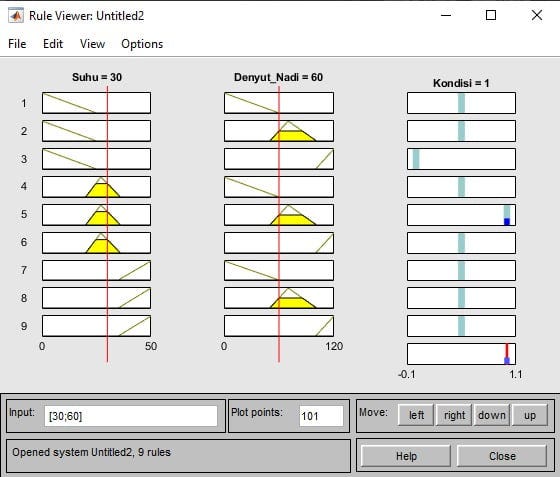560x477 pixels.
Task: Click the aggregated Kondisi output plot
Action: click(x=461, y=354)
